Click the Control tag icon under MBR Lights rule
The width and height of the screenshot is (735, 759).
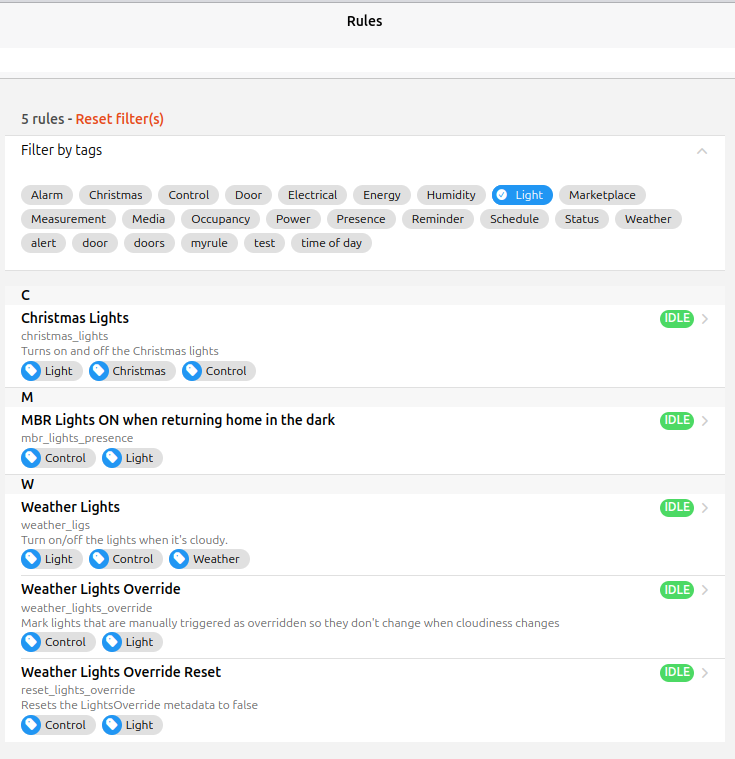[x=32, y=458]
